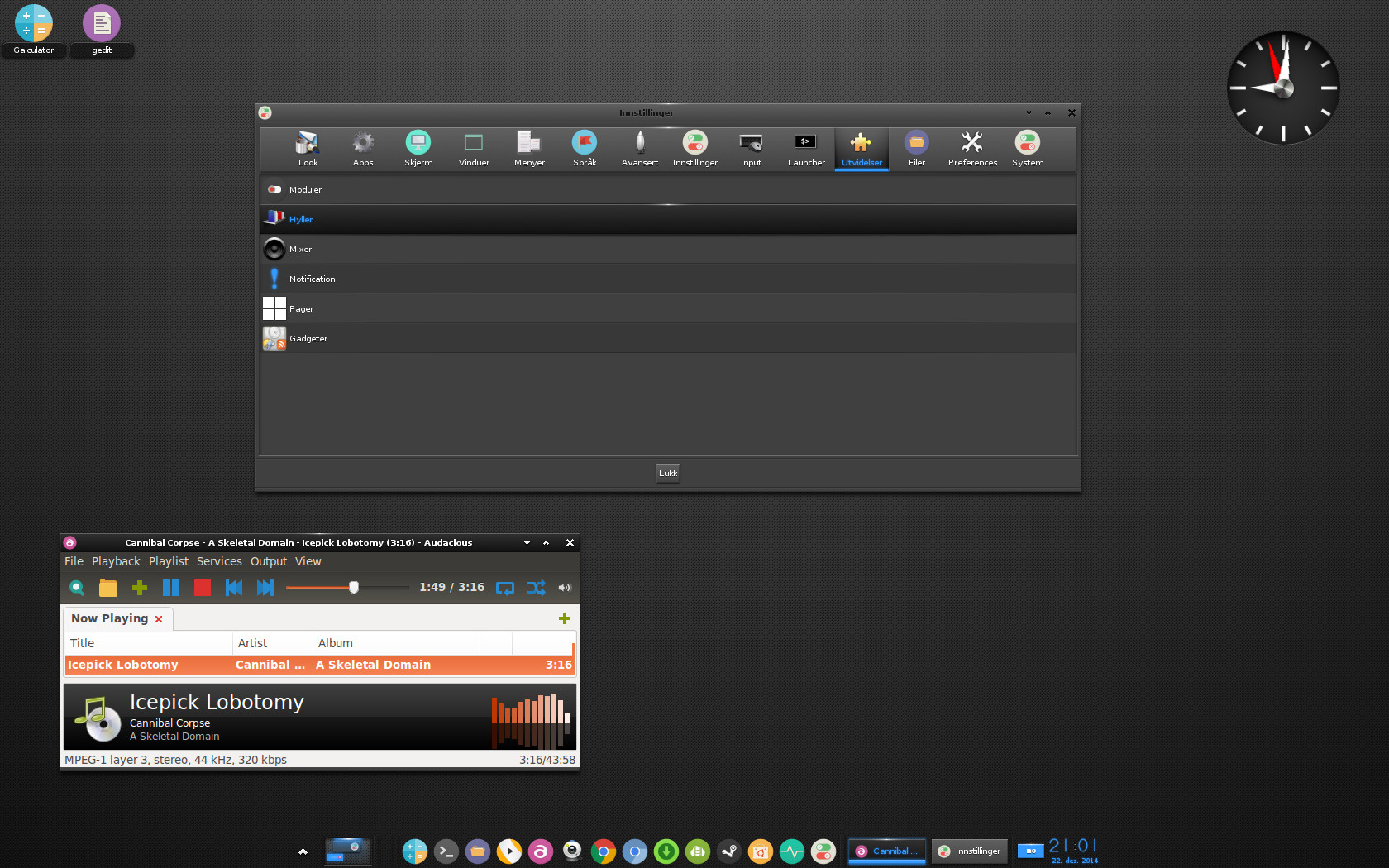
Task: Select the Moduler list entry
Action: (x=668, y=189)
